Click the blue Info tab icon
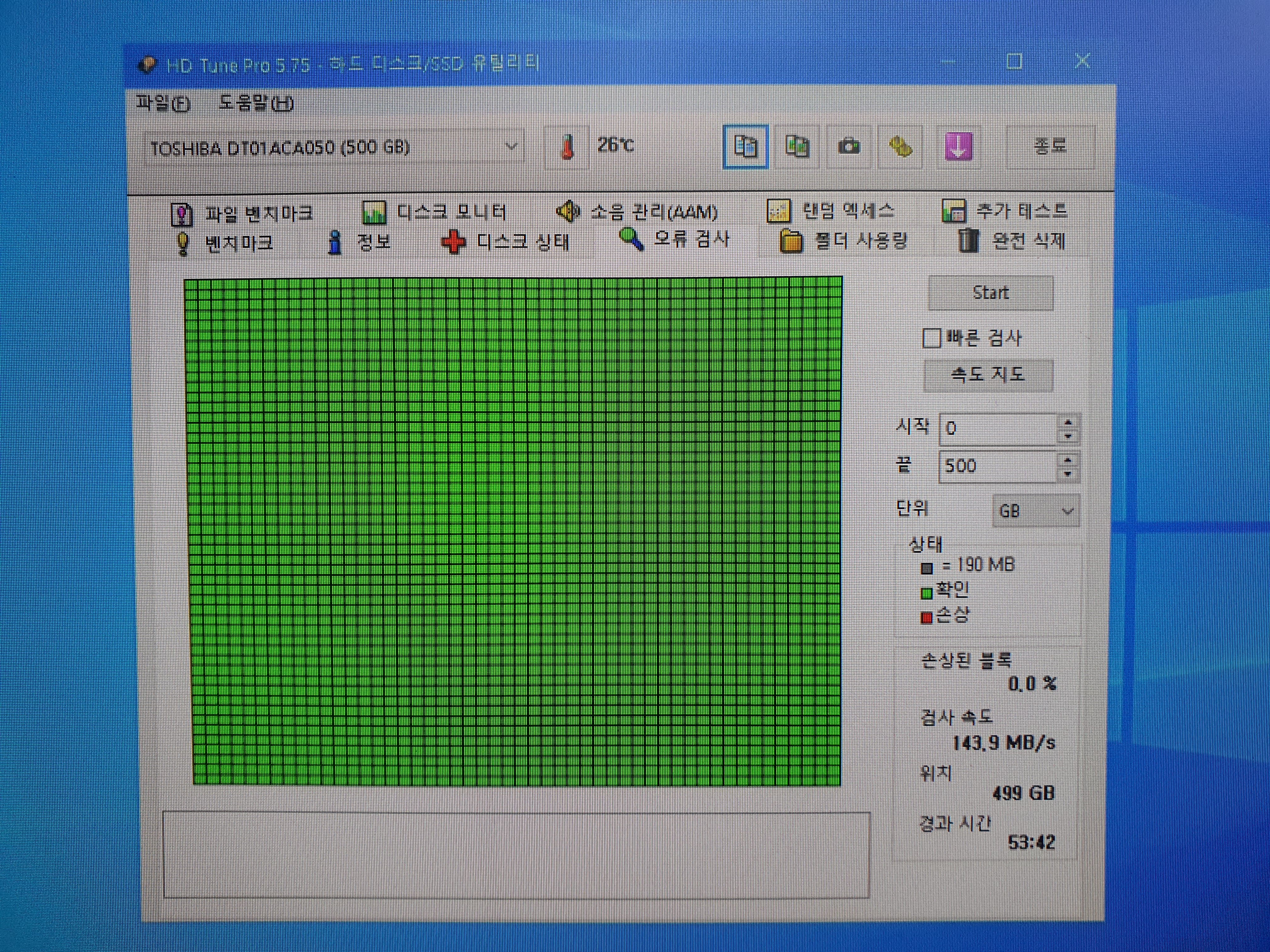Screen dimensions: 1270x952 335,243
